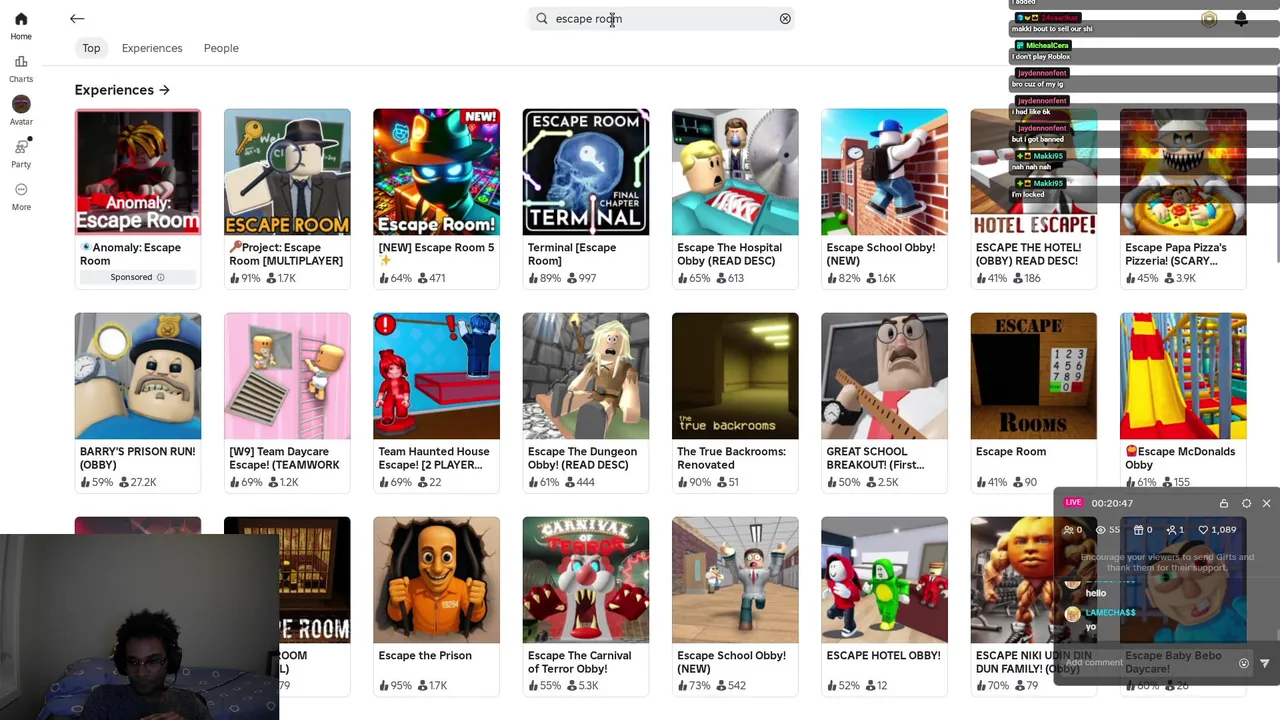Open GREAT SCHOOL BREAKOUT! thumbnail
1280x720 pixels.
coord(884,376)
